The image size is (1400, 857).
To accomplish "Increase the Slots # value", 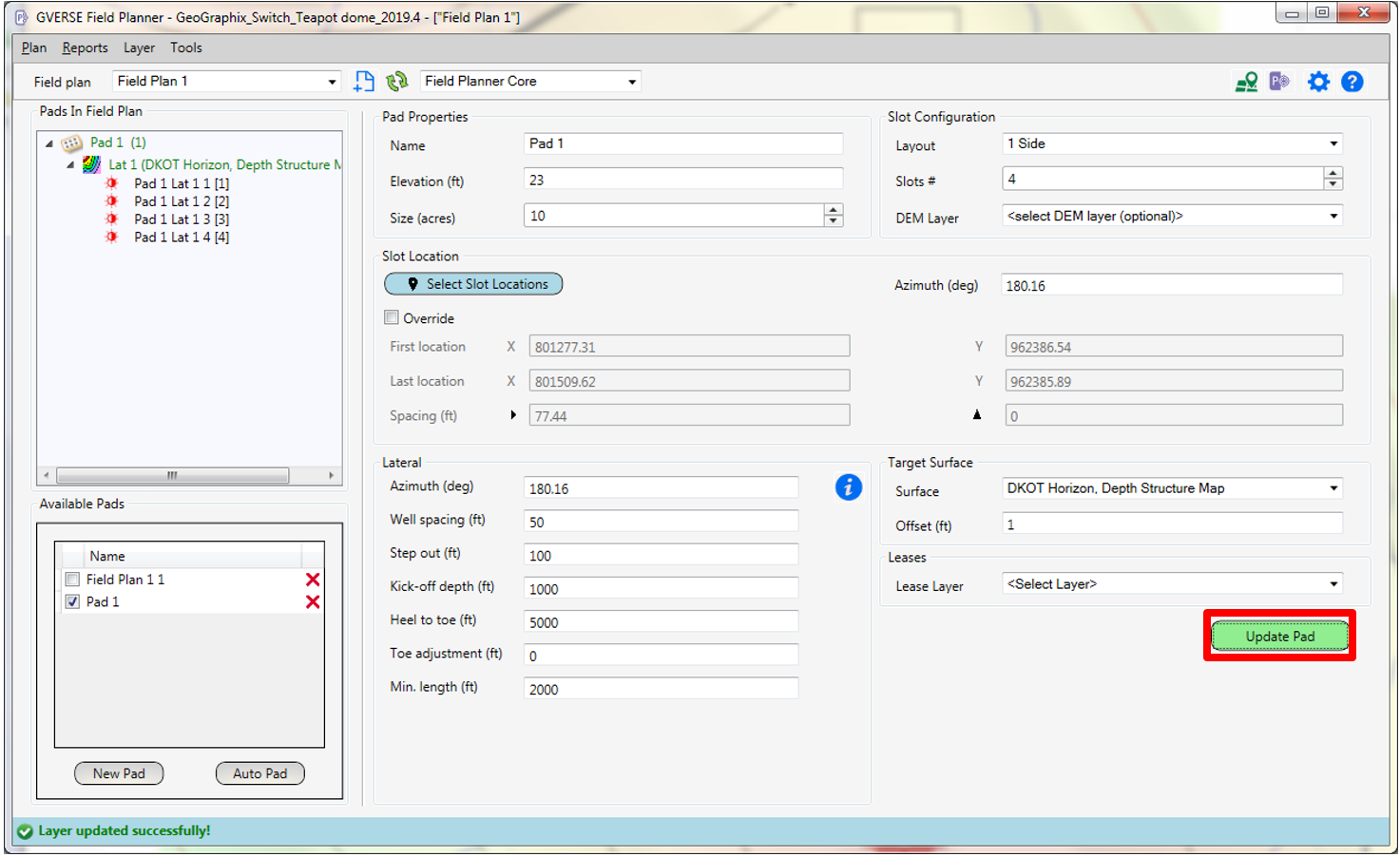I will pyautogui.click(x=1333, y=173).
